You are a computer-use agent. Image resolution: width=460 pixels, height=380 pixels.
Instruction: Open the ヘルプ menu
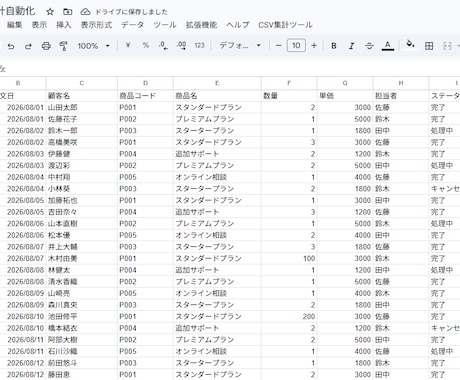[238, 25]
